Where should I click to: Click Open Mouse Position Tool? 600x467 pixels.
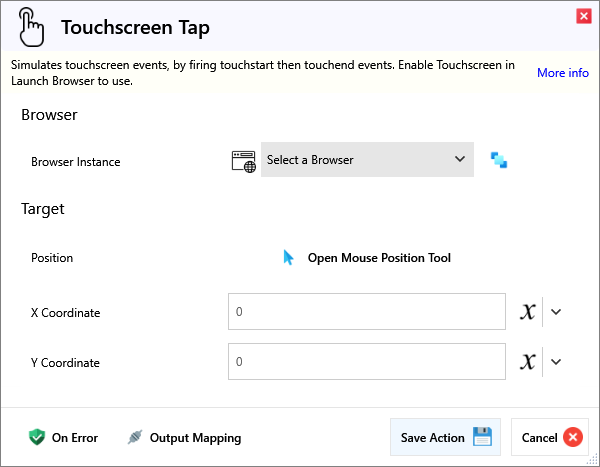point(379,258)
